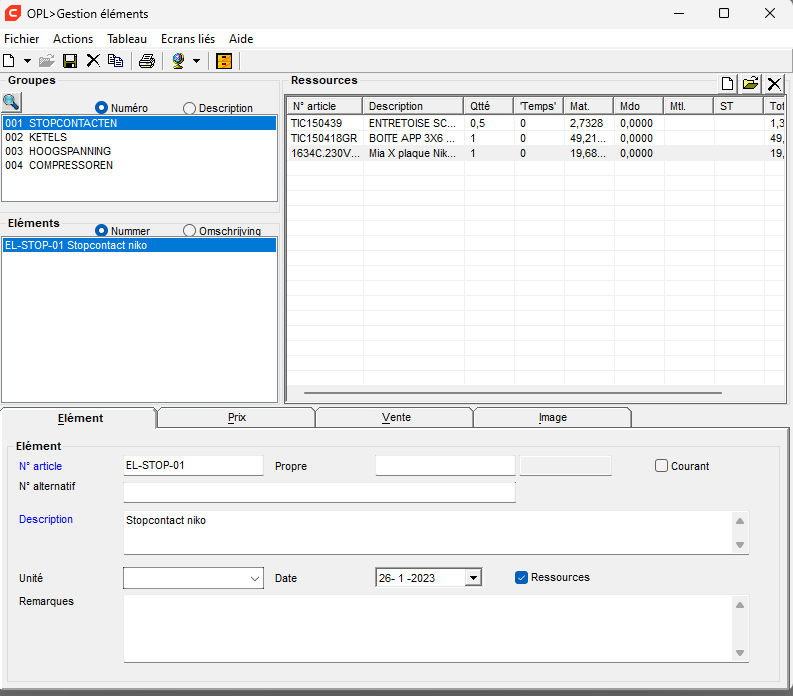Expand the Unité combo box
793x696 pixels.
click(254, 578)
